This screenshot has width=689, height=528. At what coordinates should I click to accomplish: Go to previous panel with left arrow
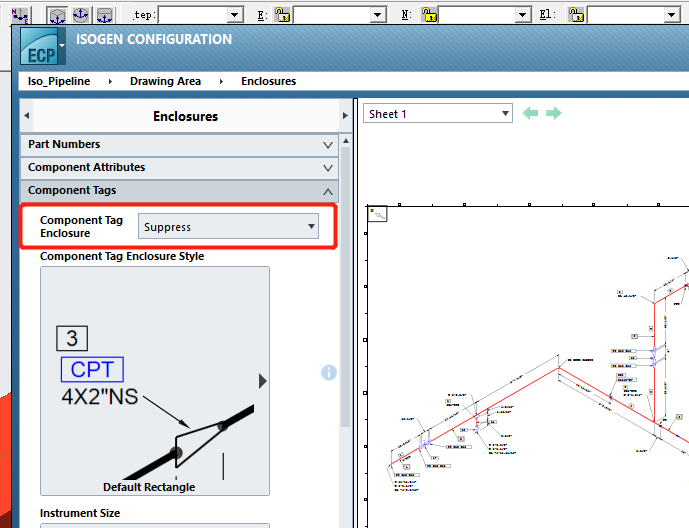[x=27, y=116]
